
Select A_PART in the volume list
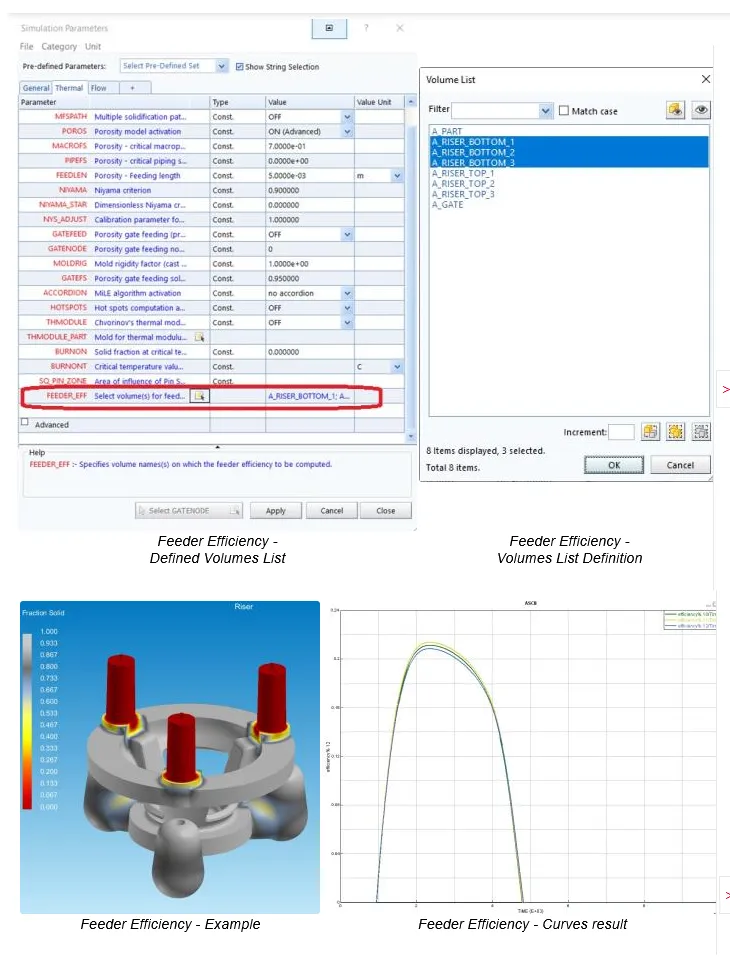pos(447,131)
